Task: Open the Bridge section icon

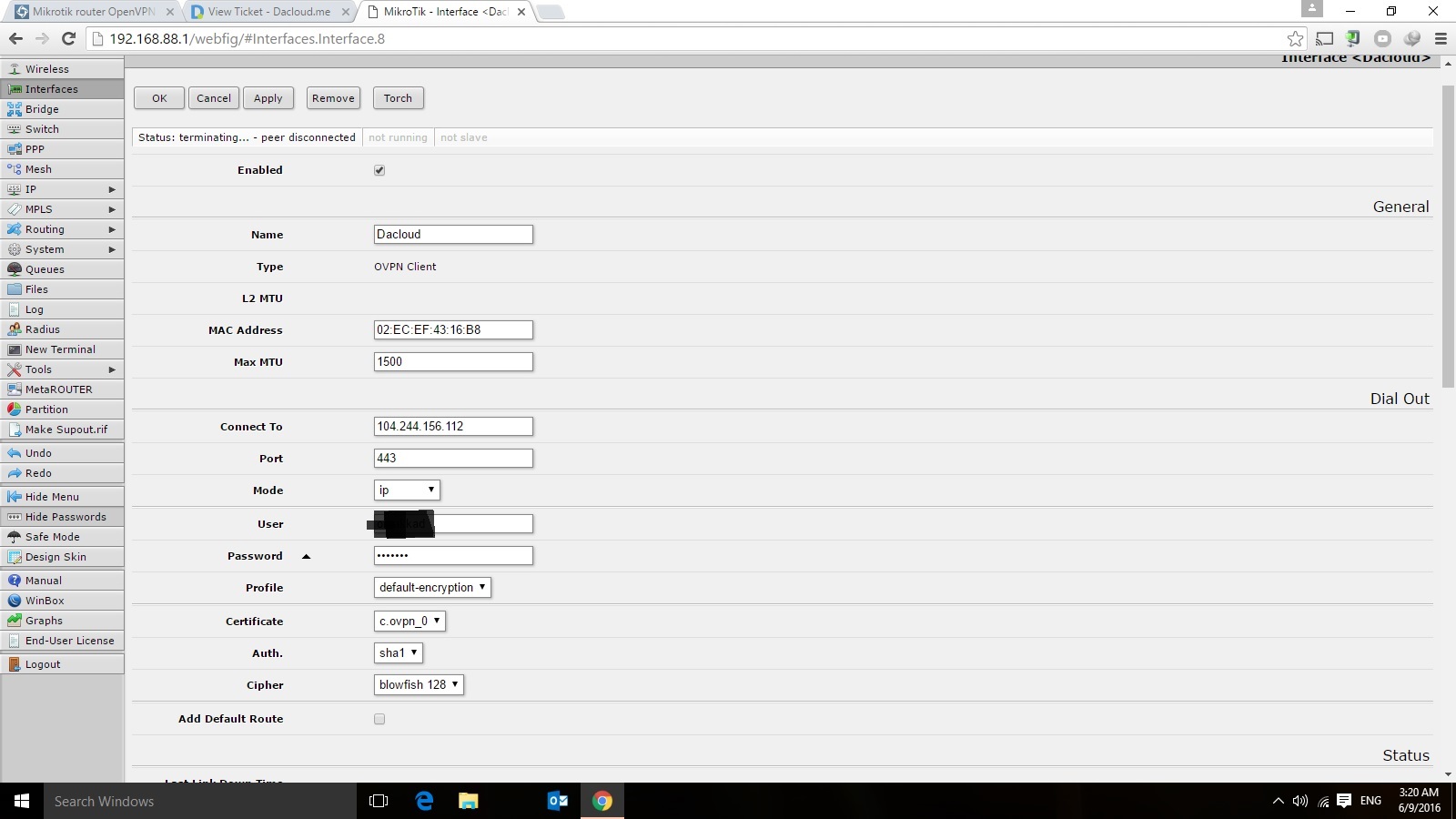Action: pyautogui.click(x=15, y=109)
